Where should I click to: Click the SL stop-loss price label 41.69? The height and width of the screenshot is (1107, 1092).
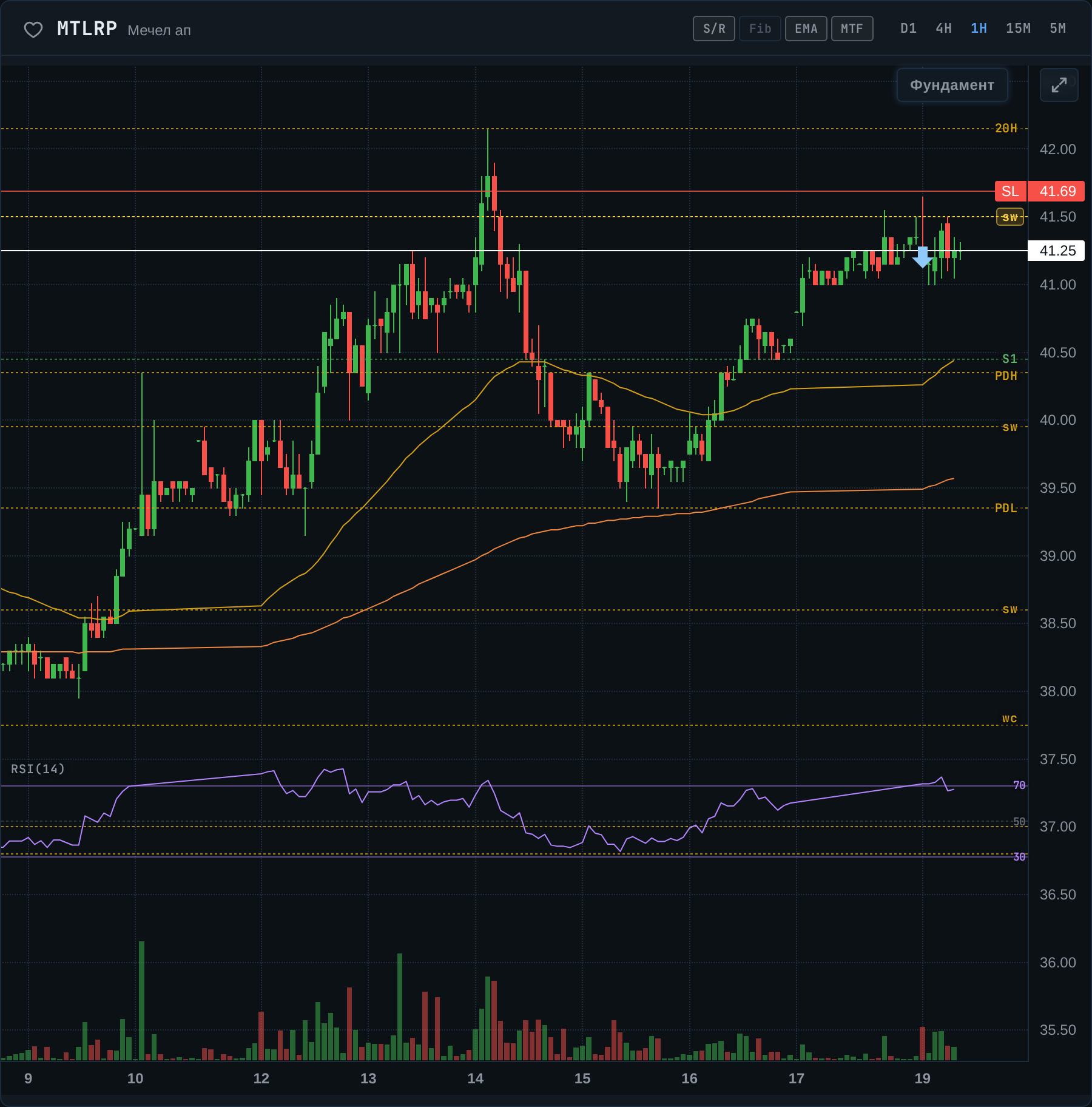click(1057, 191)
